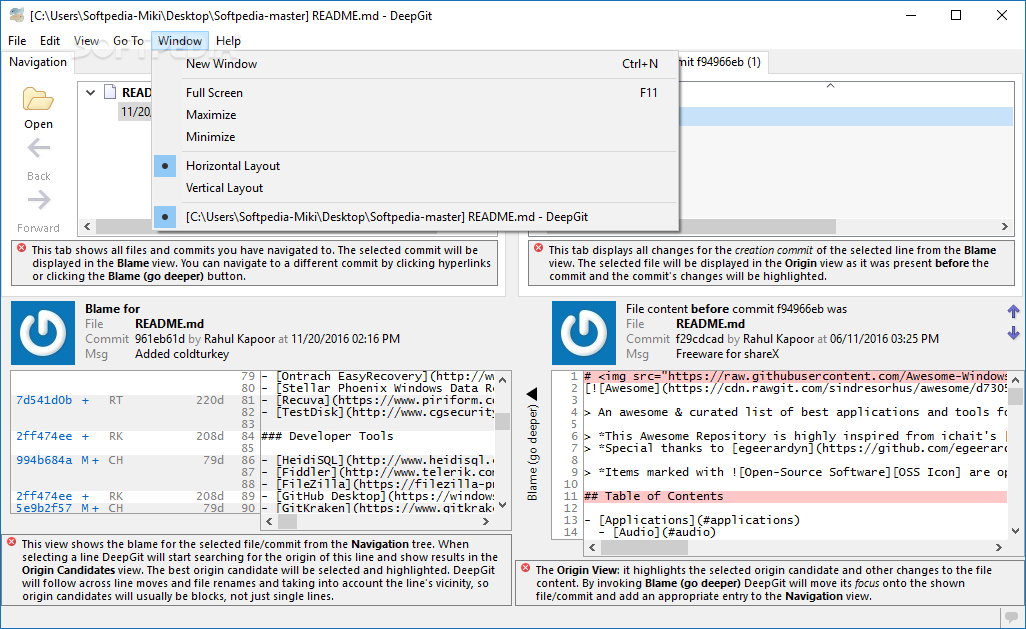Click the Open folder icon
1026x629 pixels.
38,99
